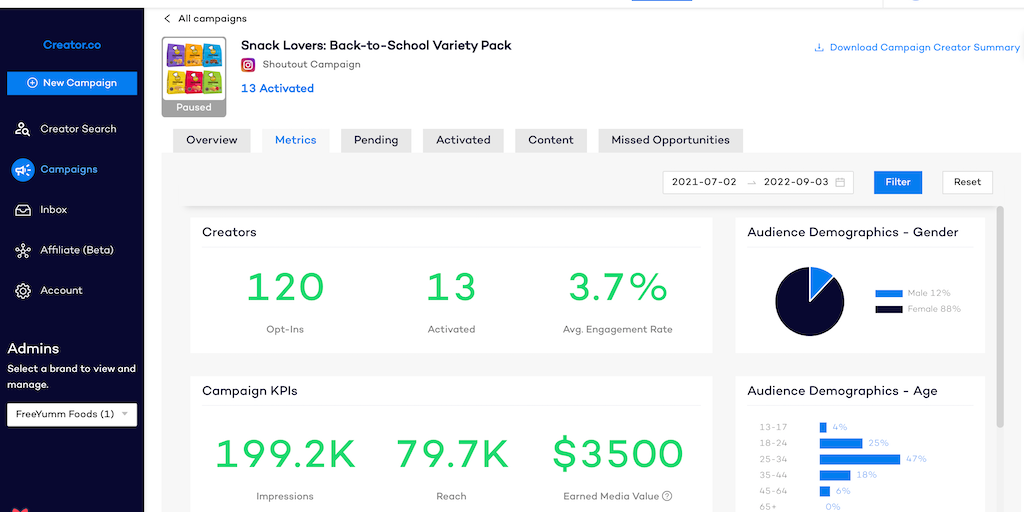Image resolution: width=1024 pixels, height=512 pixels.
Task: Click the Male blue legend swatch
Action: point(888,294)
